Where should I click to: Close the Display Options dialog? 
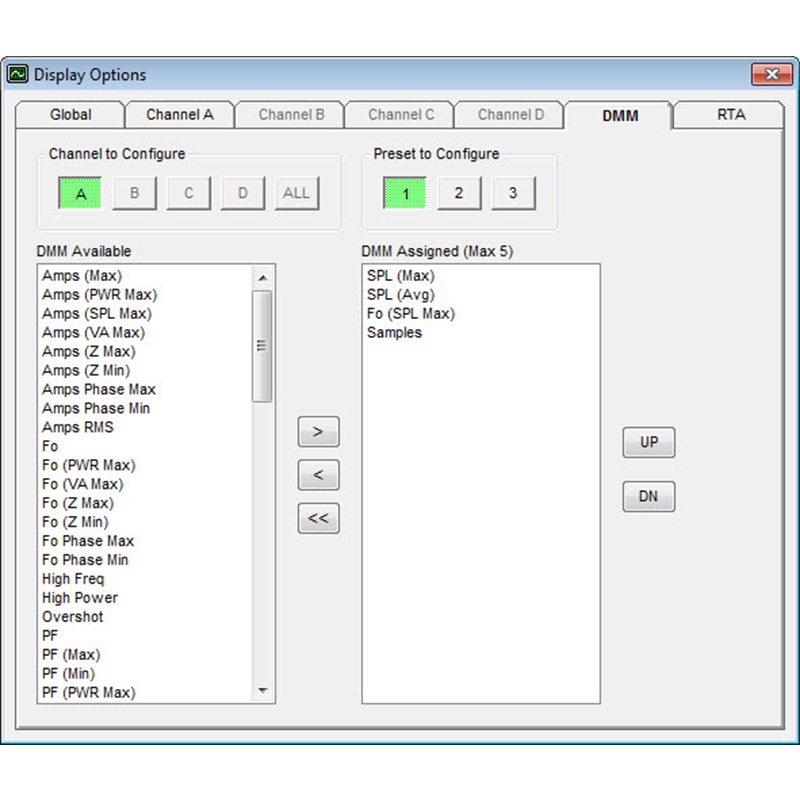[771, 75]
